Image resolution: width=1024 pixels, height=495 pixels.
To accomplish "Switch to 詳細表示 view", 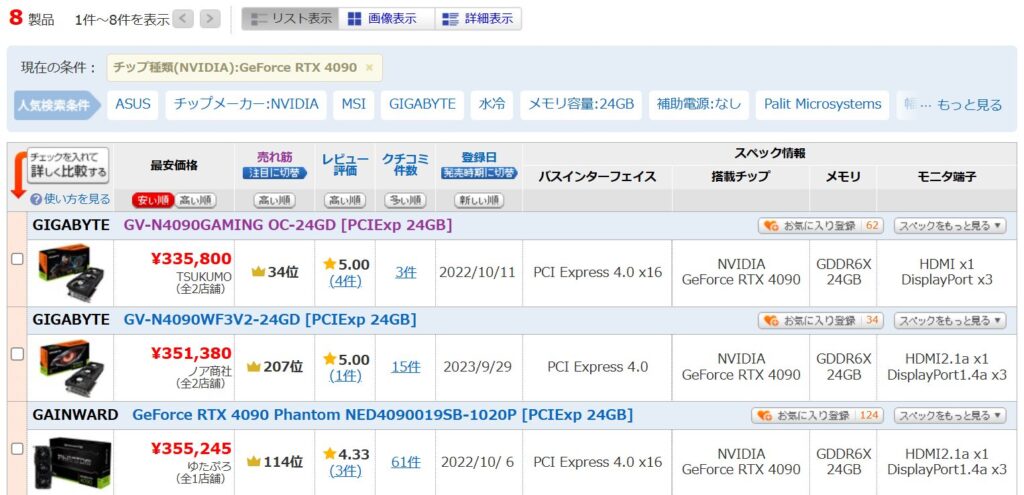I will pyautogui.click(x=478, y=19).
